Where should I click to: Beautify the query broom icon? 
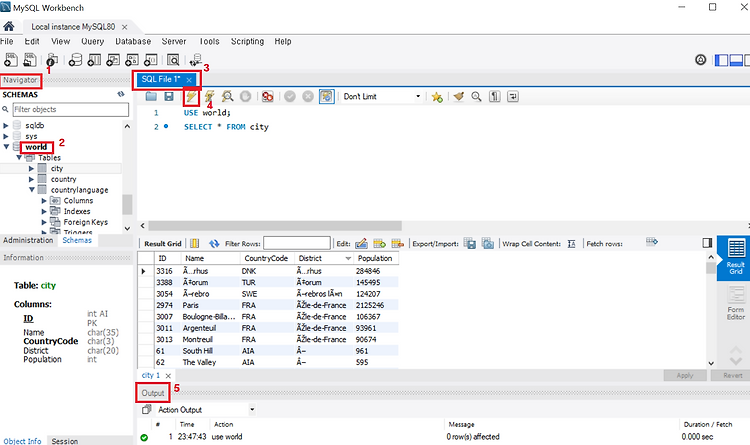458,96
